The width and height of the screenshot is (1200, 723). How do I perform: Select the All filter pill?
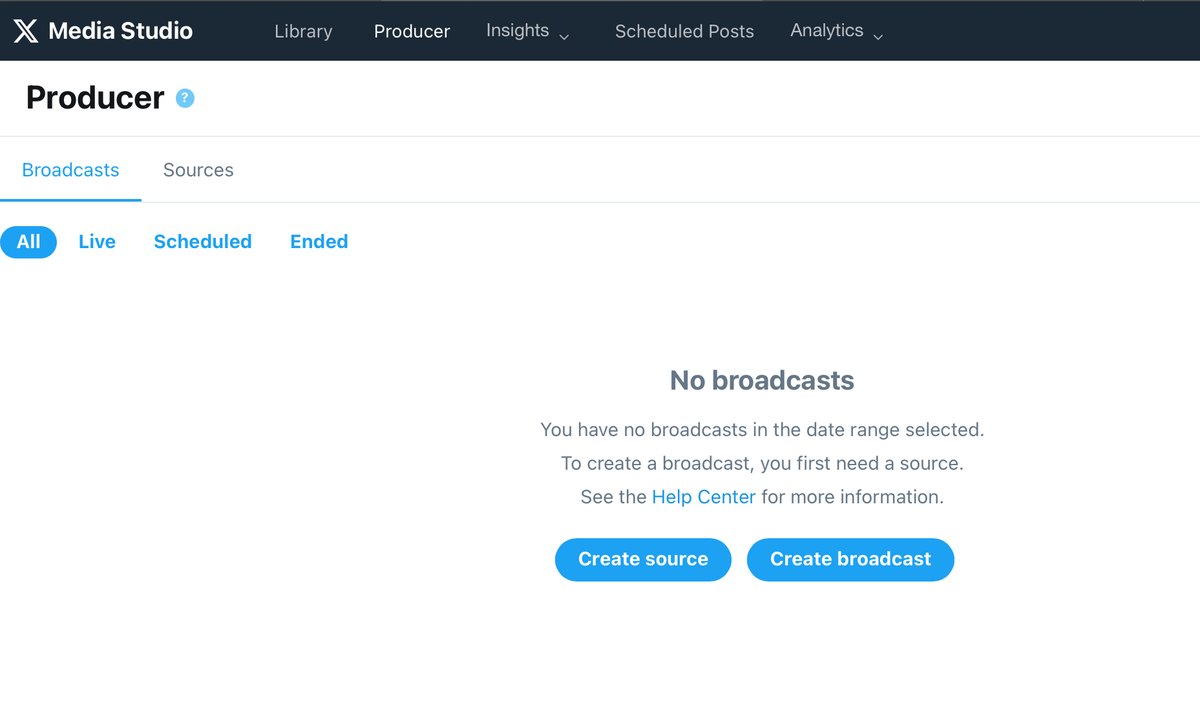28,242
